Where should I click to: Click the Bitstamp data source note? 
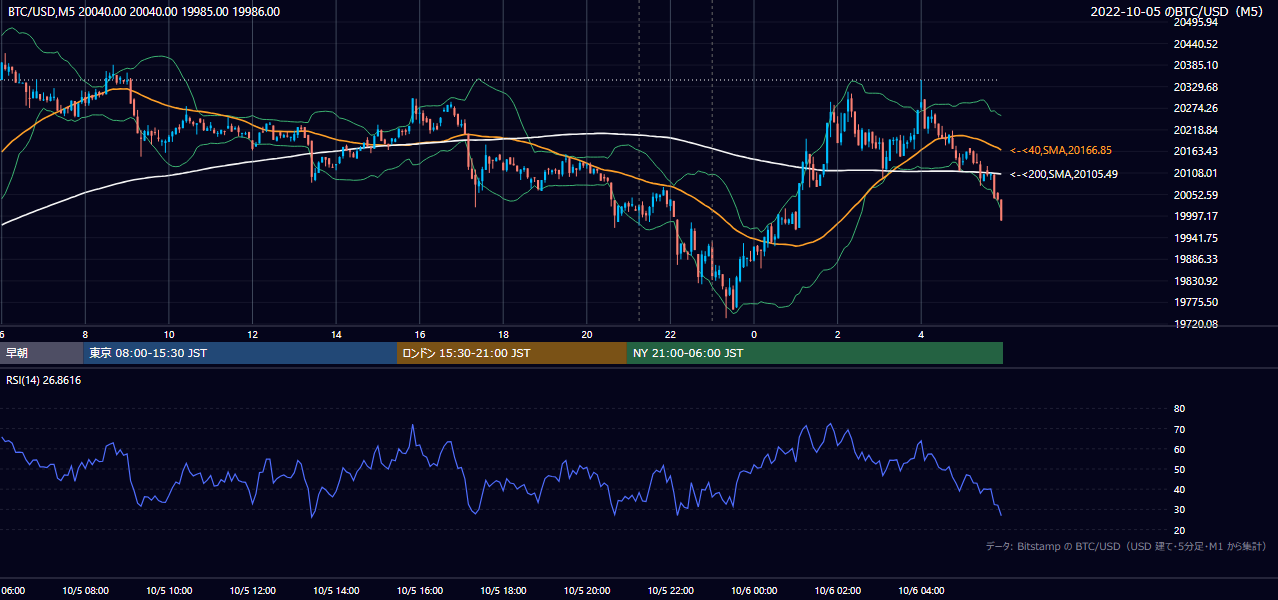coord(1127,546)
